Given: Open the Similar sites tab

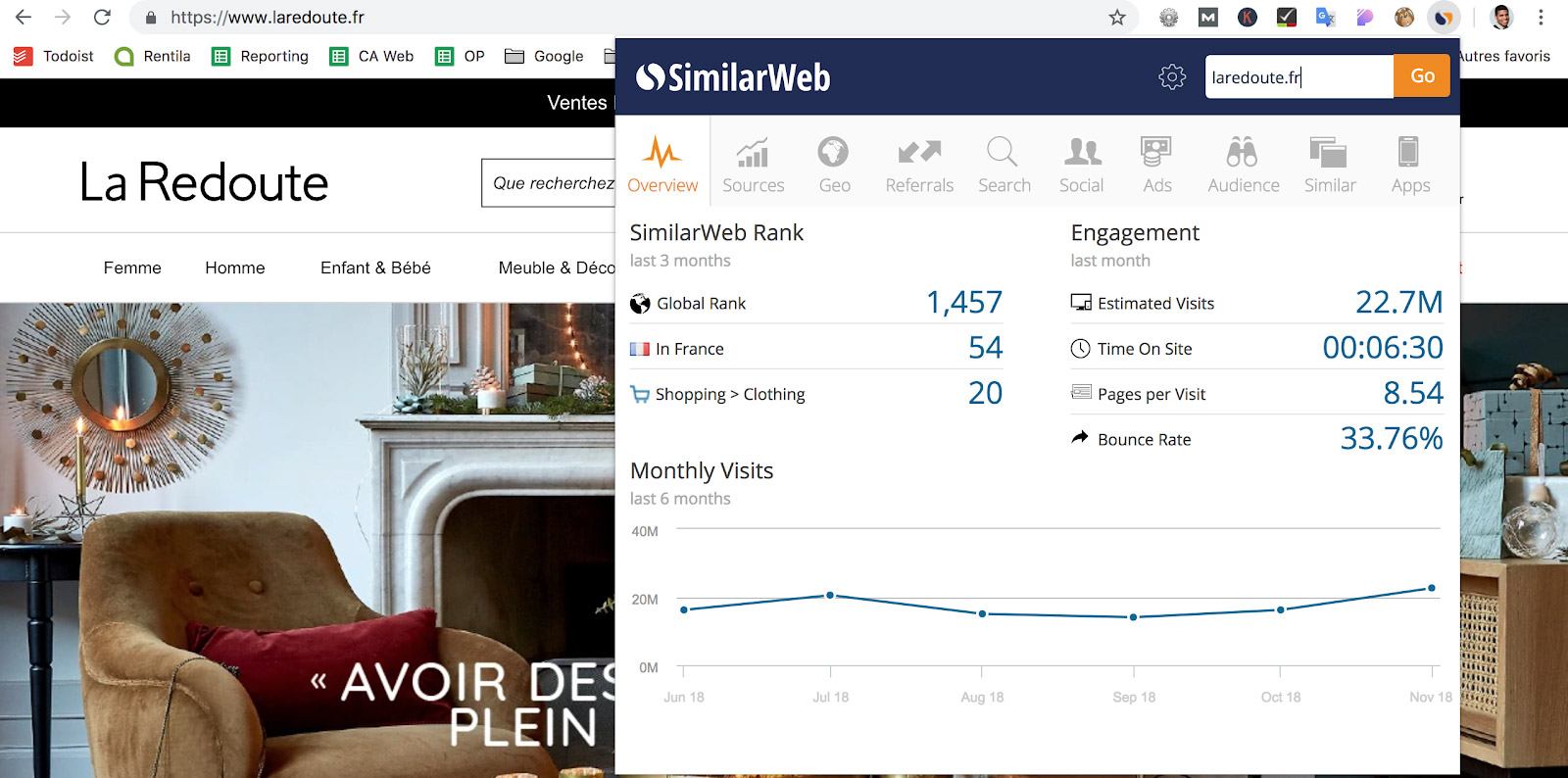Looking at the screenshot, I should click(1329, 165).
